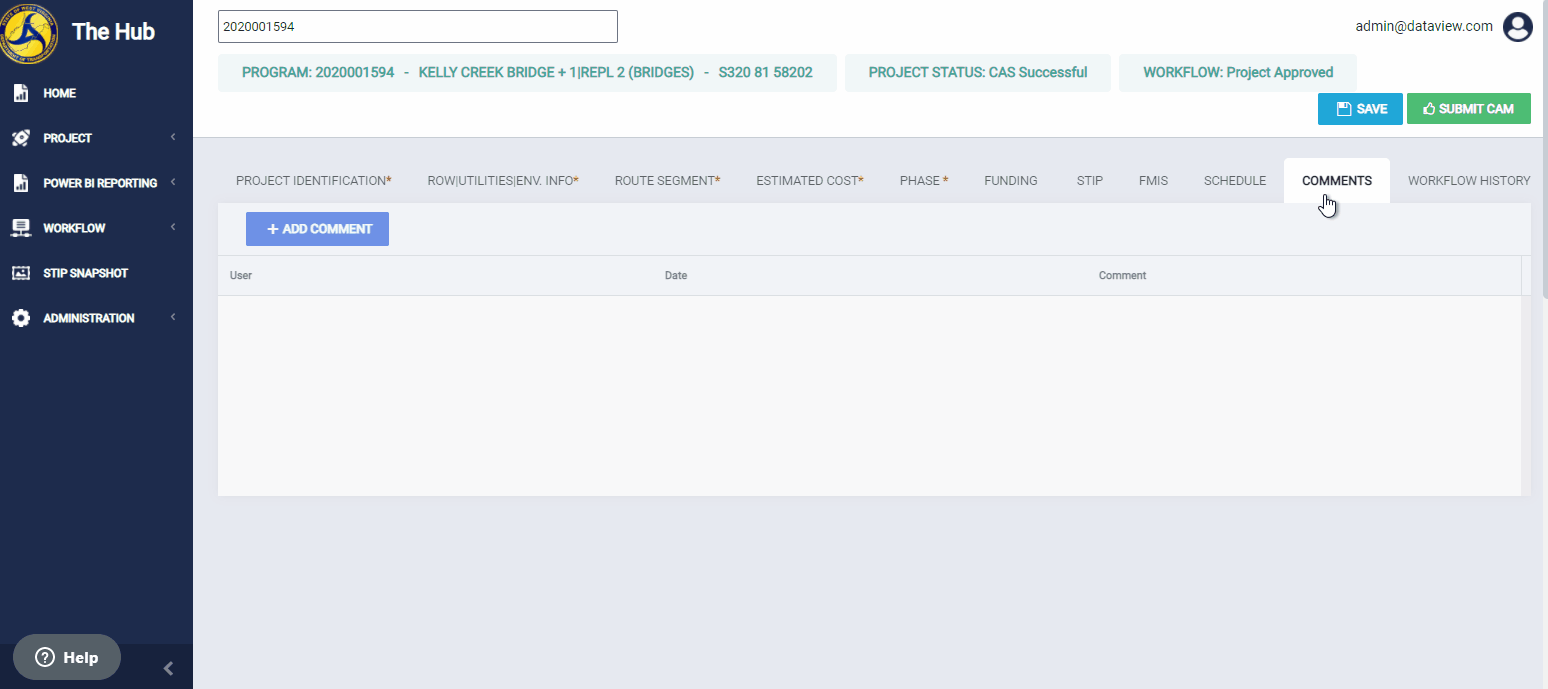Open the Phase tab
The height and width of the screenshot is (689, 1548).
point(924,181)
